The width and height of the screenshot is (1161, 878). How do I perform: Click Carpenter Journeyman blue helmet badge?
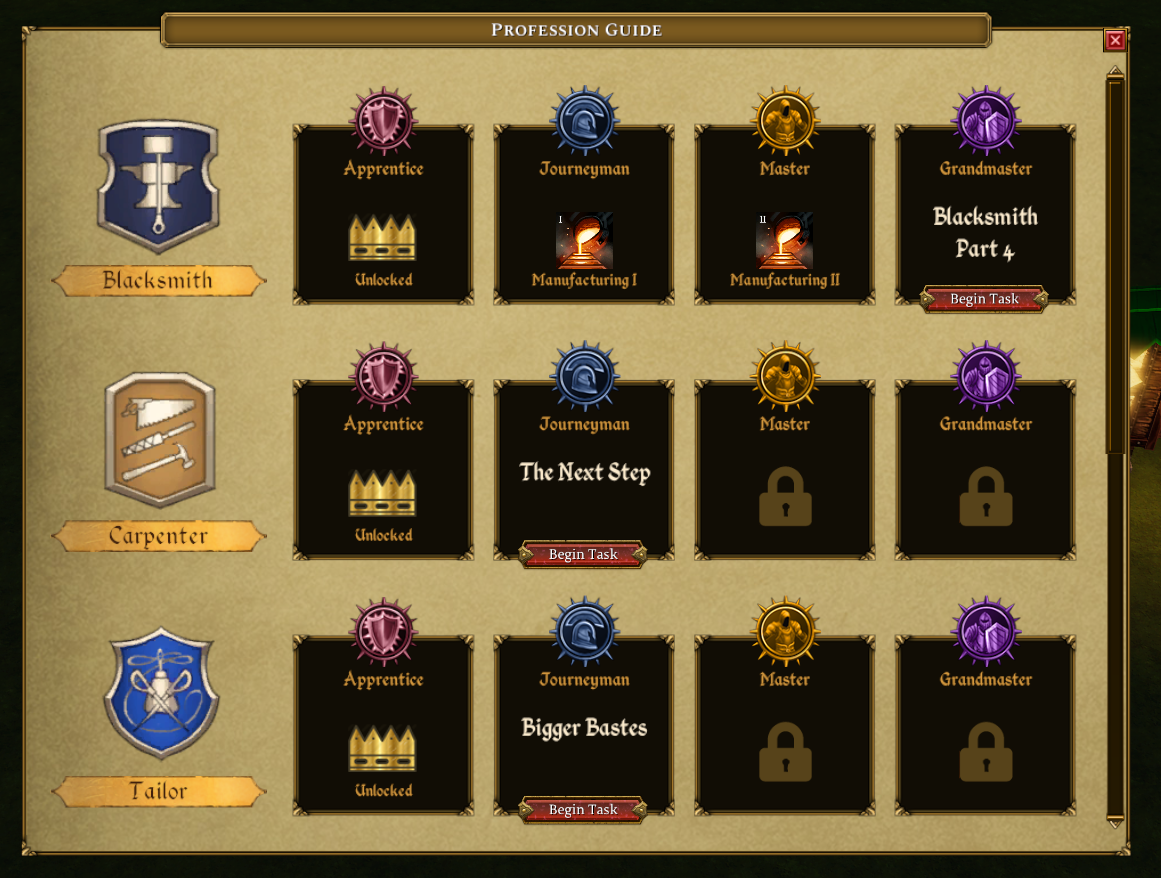tap(584, 375)
